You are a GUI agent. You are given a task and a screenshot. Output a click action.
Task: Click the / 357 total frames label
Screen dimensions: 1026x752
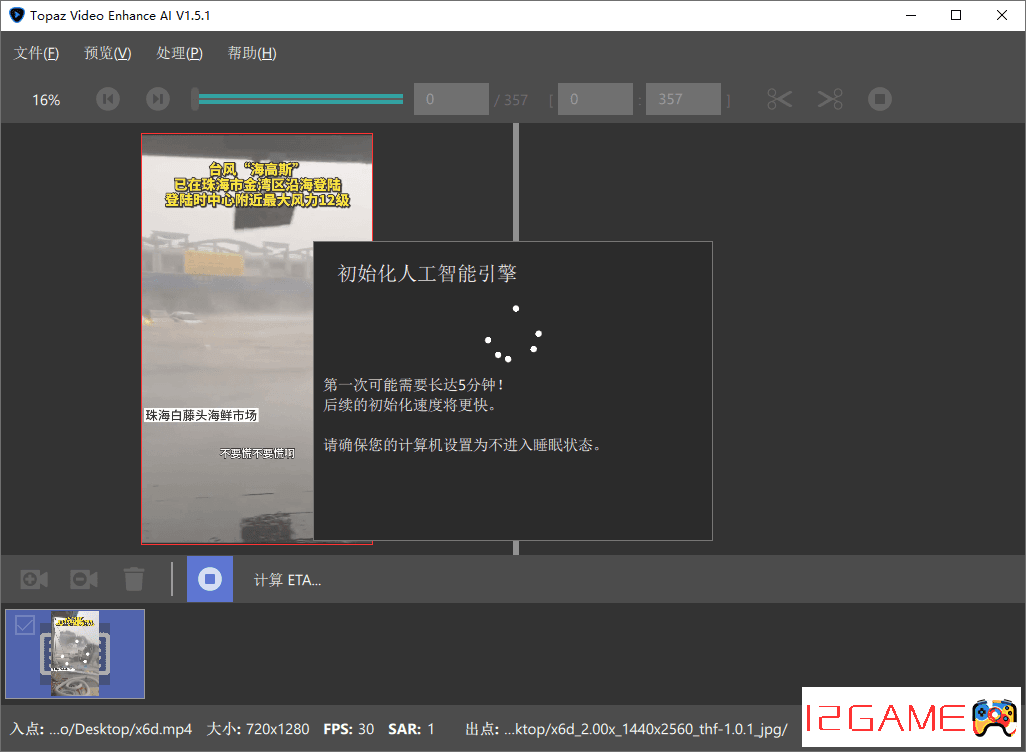point(511,100)
